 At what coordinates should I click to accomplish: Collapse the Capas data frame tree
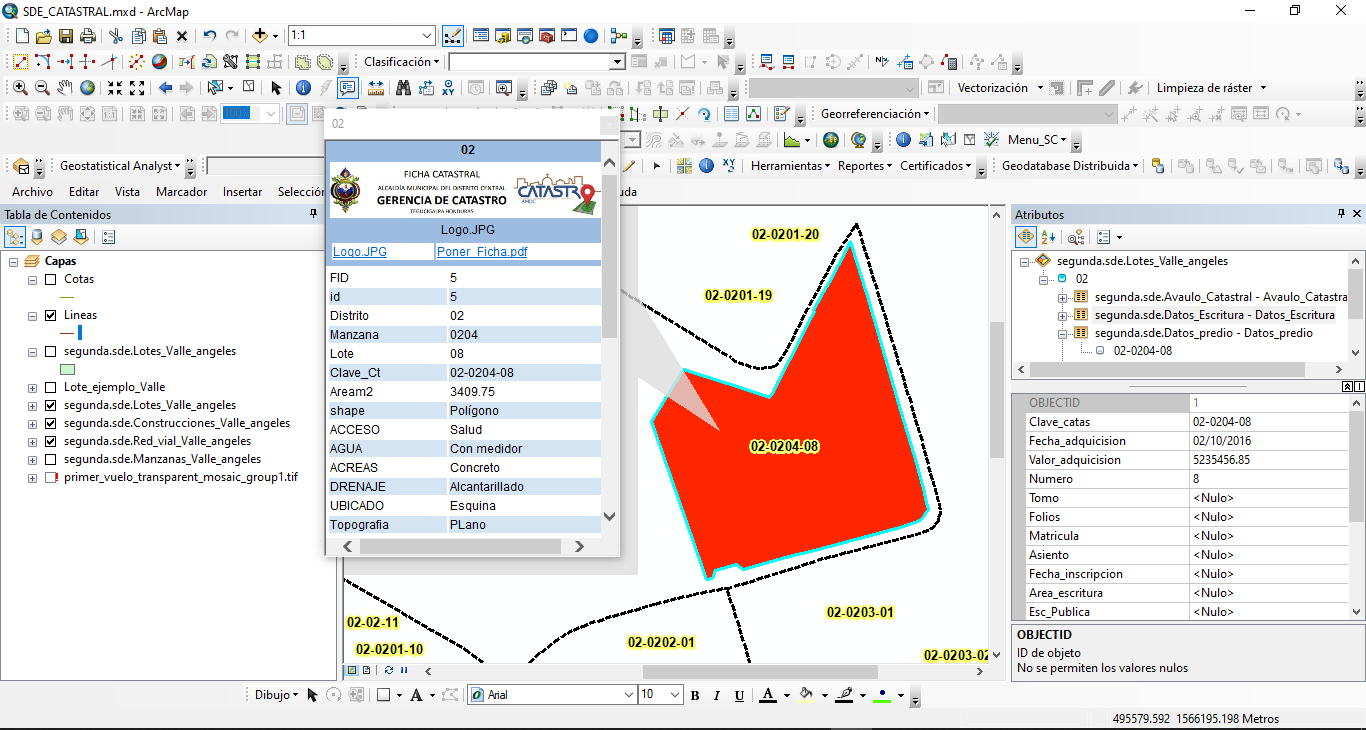coord(14,262)
